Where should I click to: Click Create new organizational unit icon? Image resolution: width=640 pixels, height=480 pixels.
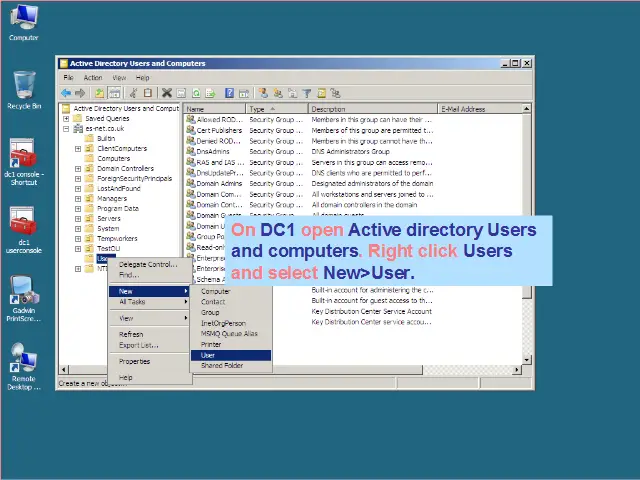click(x=293, y=93)
